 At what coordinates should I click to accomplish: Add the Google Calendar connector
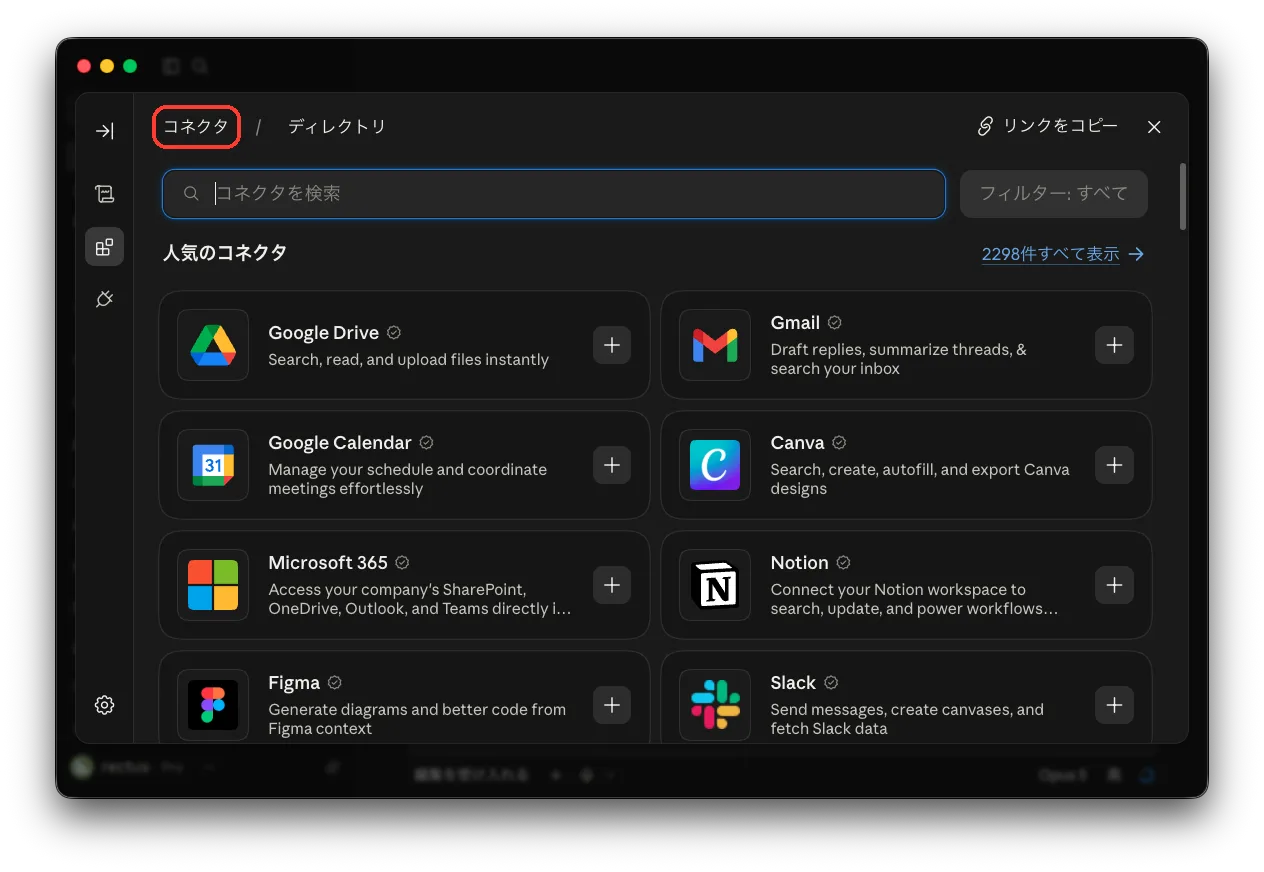click(x=612, y=465)
